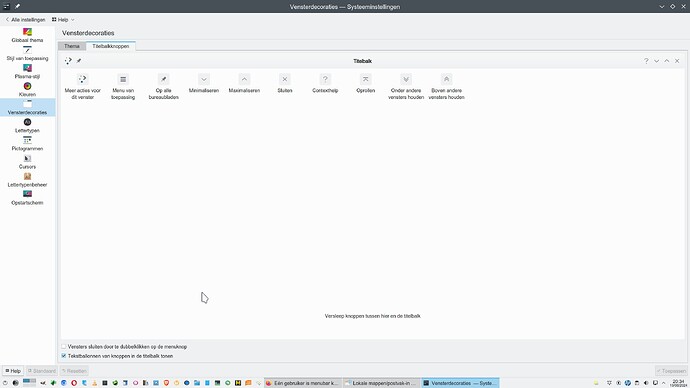690x388 pixels.
Task: Select the 'Boven andere vensters houden' icon
Action: click(x=447, y=79)
